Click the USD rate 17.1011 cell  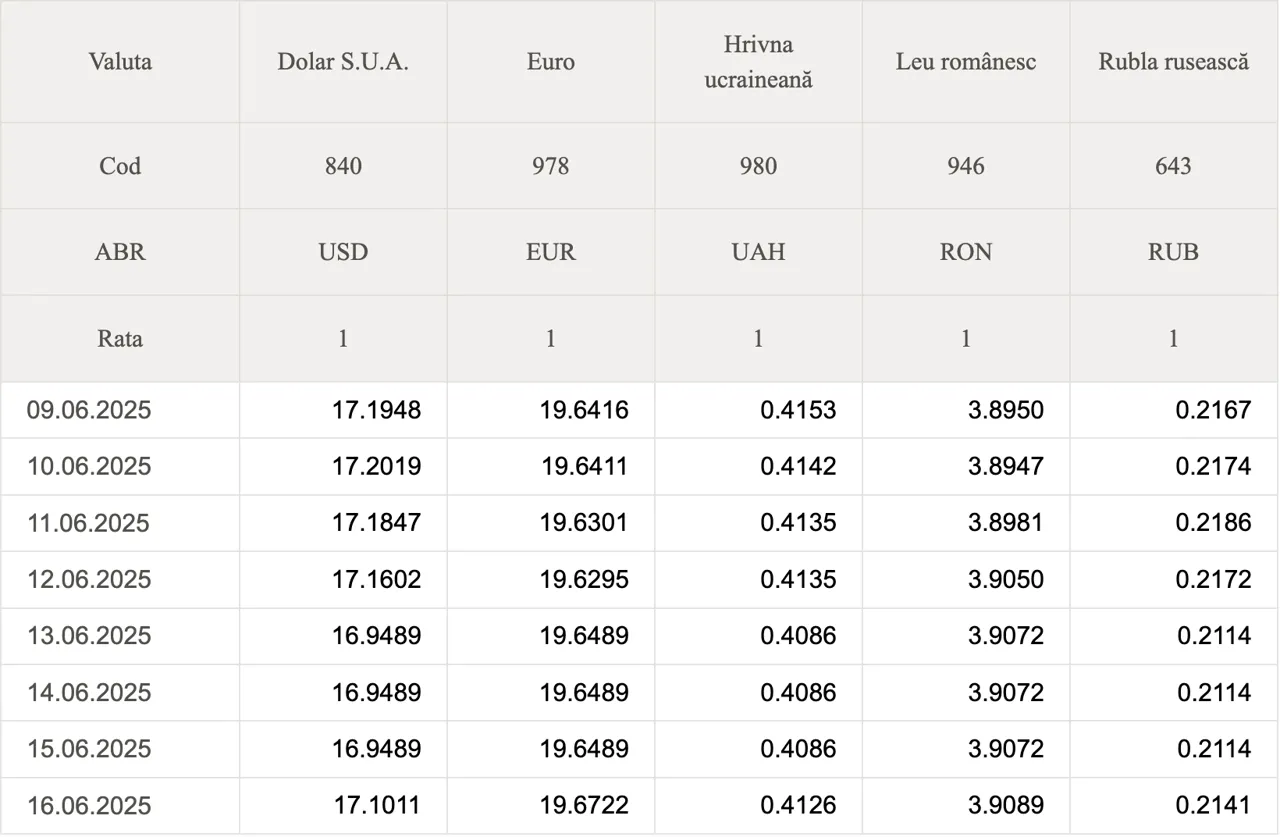point(343,806)
